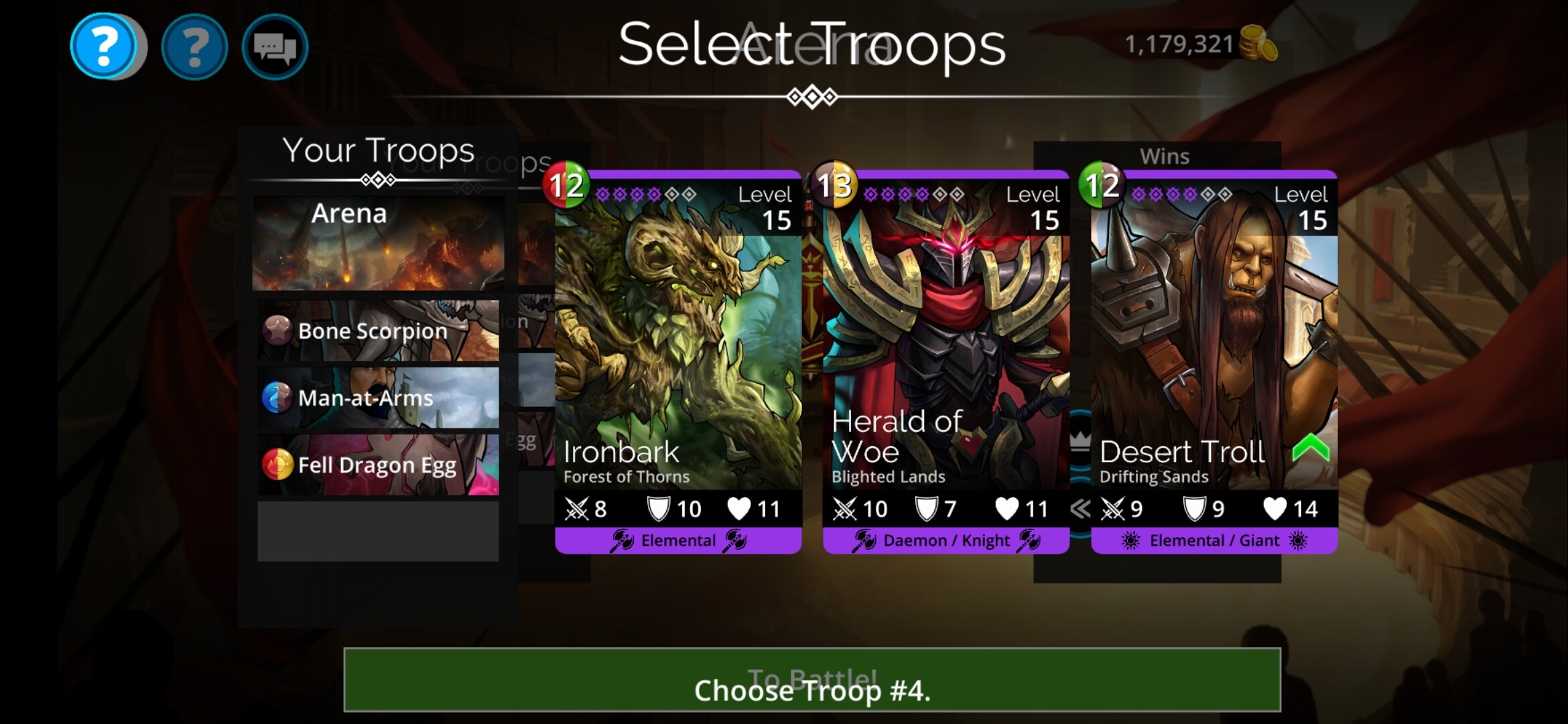The image size is (1568, 724).
Task: Tap Desert Troll's green-purple mana orb
Action: tap(1102, 184)
